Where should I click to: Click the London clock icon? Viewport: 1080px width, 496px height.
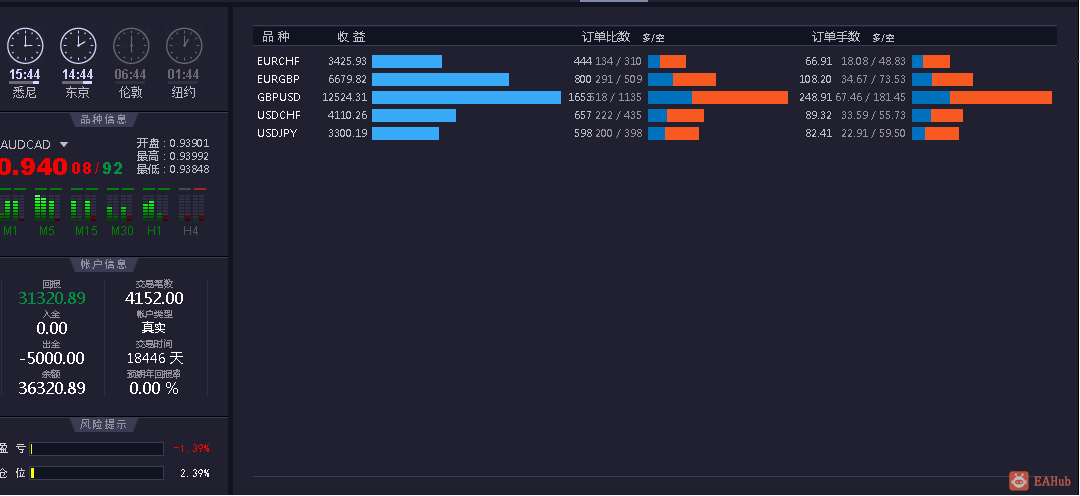131,46
